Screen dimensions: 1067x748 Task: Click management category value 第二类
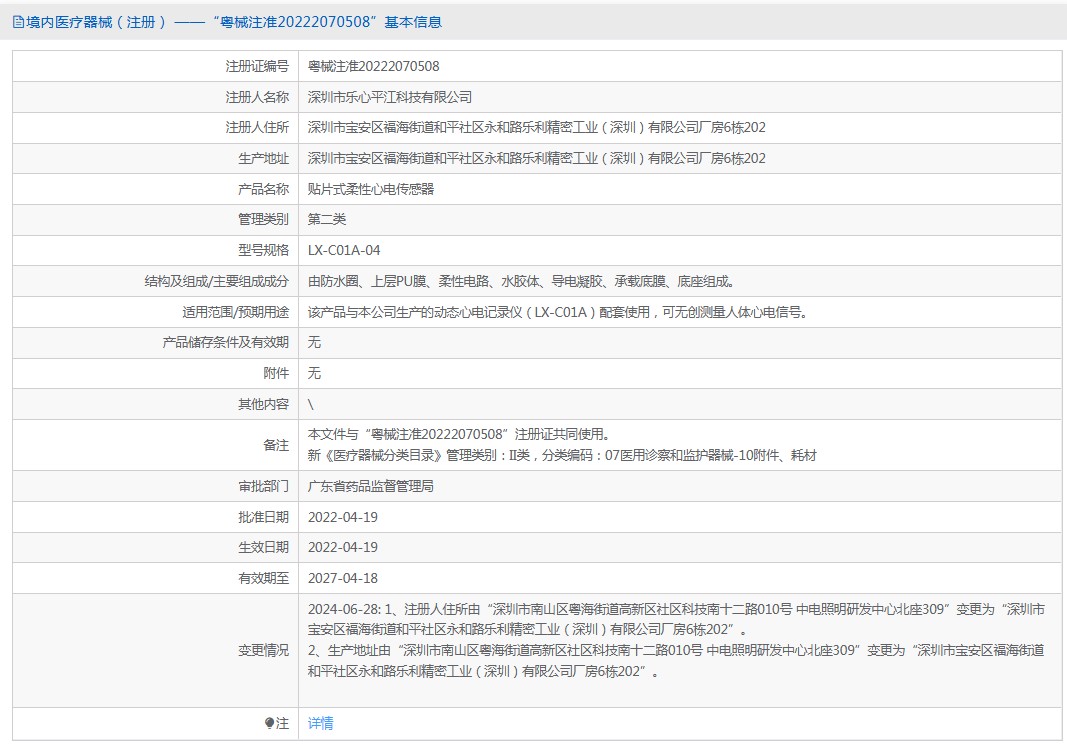[x=326, y=219]
